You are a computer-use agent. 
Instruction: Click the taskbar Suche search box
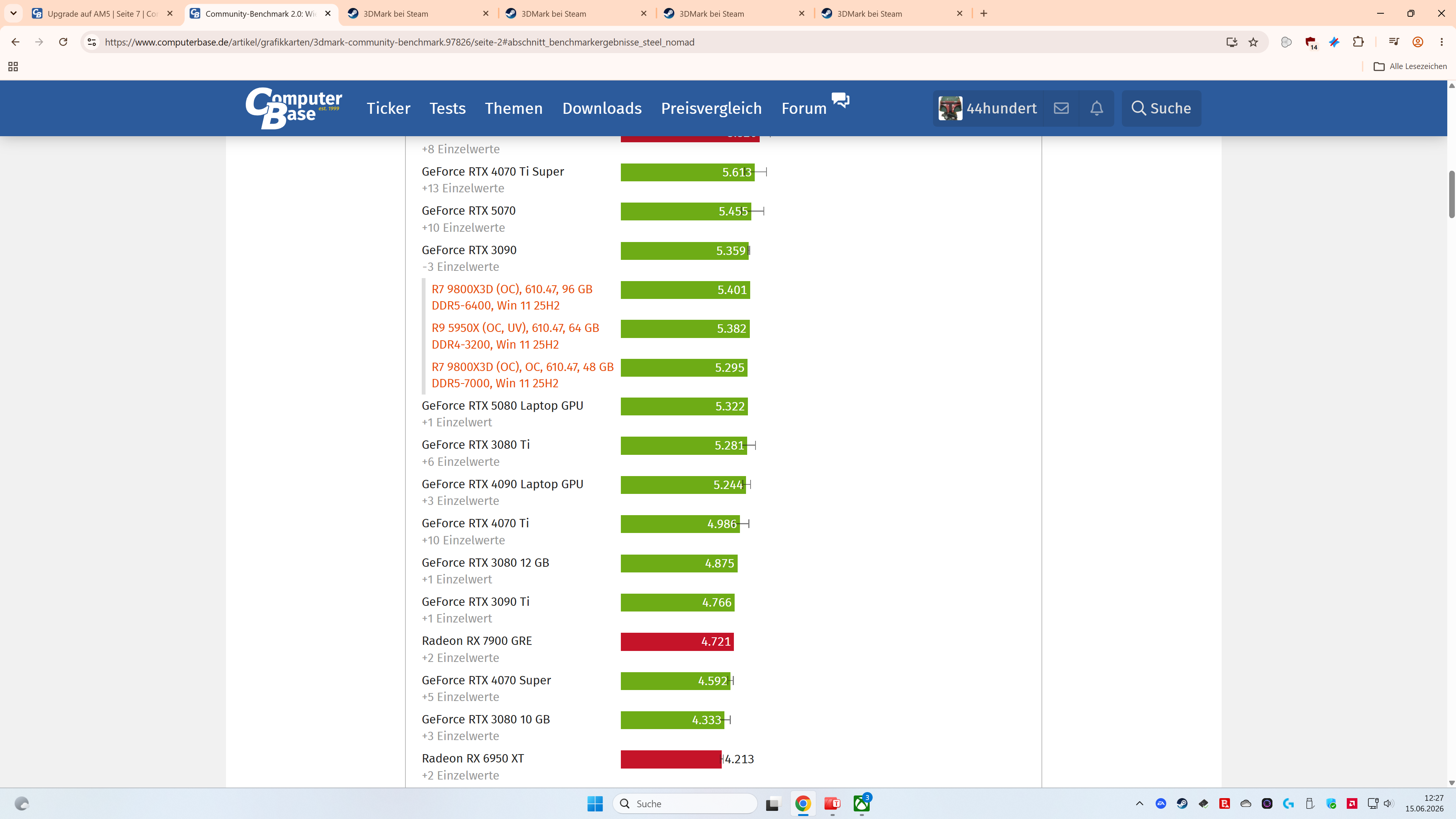click(x=685, y=804)
